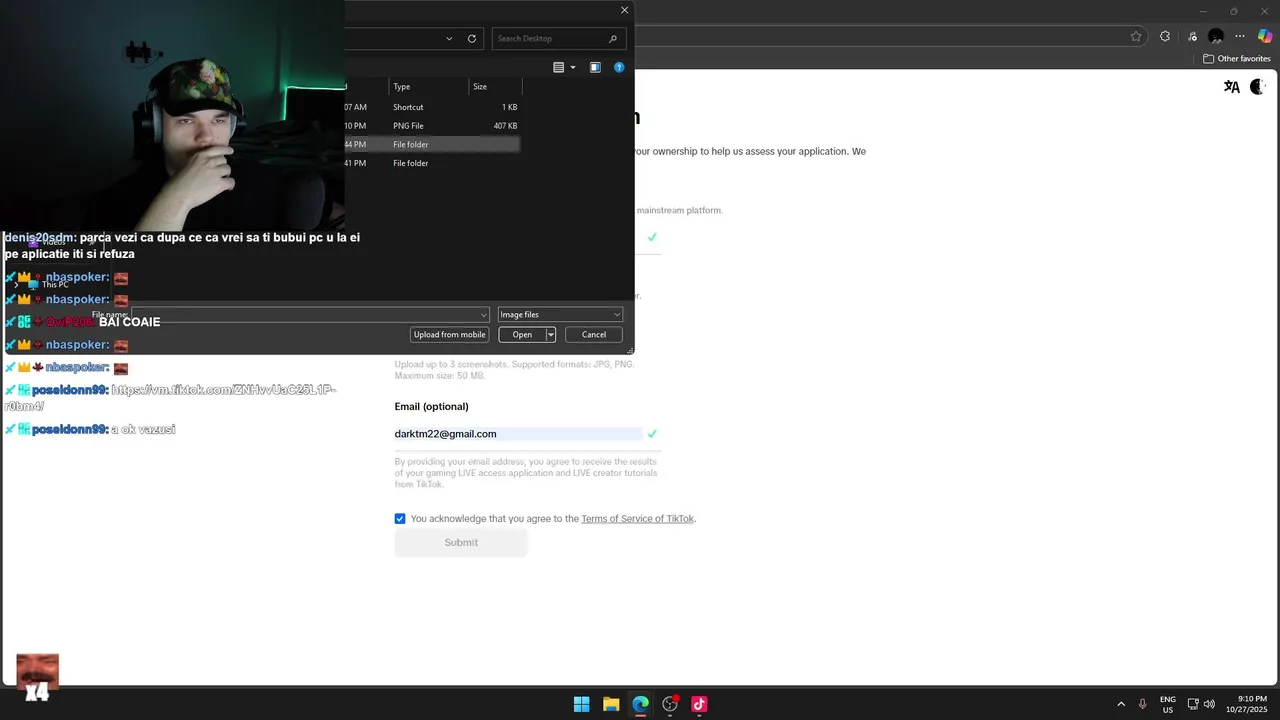
Task: Expand the This PC tree node
Action: [x=16, y=285]
